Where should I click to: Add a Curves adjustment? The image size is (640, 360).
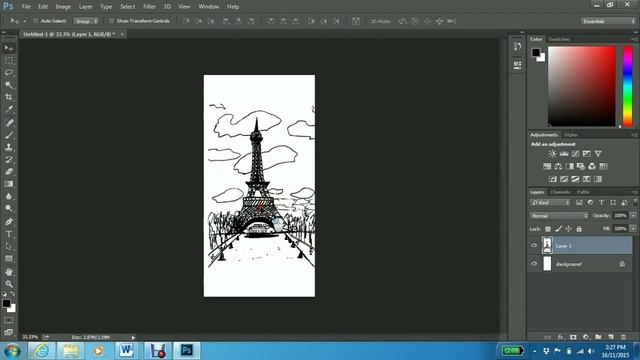pyautogui.click(x=575, y=154)
